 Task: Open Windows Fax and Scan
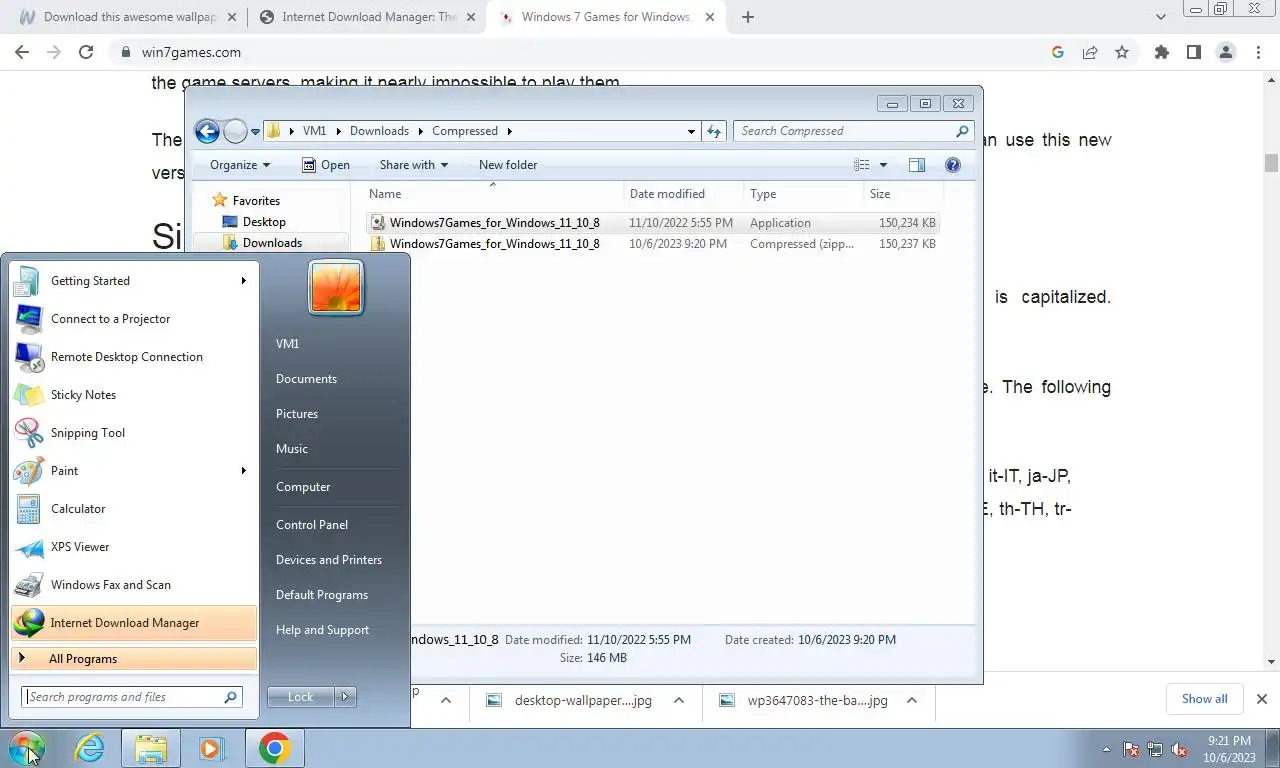(x=133, y=585)
